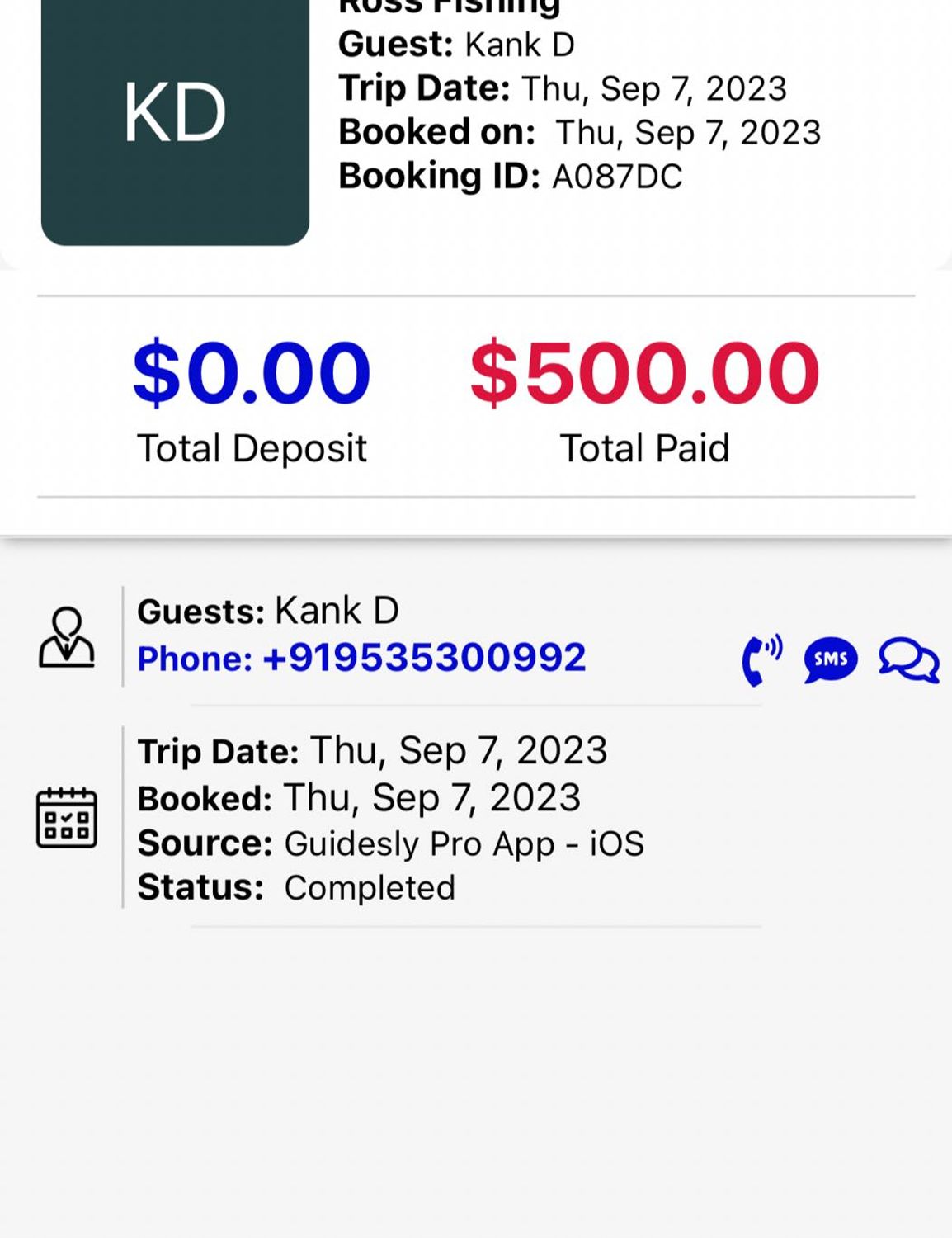Tap the Ross Fishing title
The height and width of the screenshot is (1238, 952).
[x=450, y=8]
